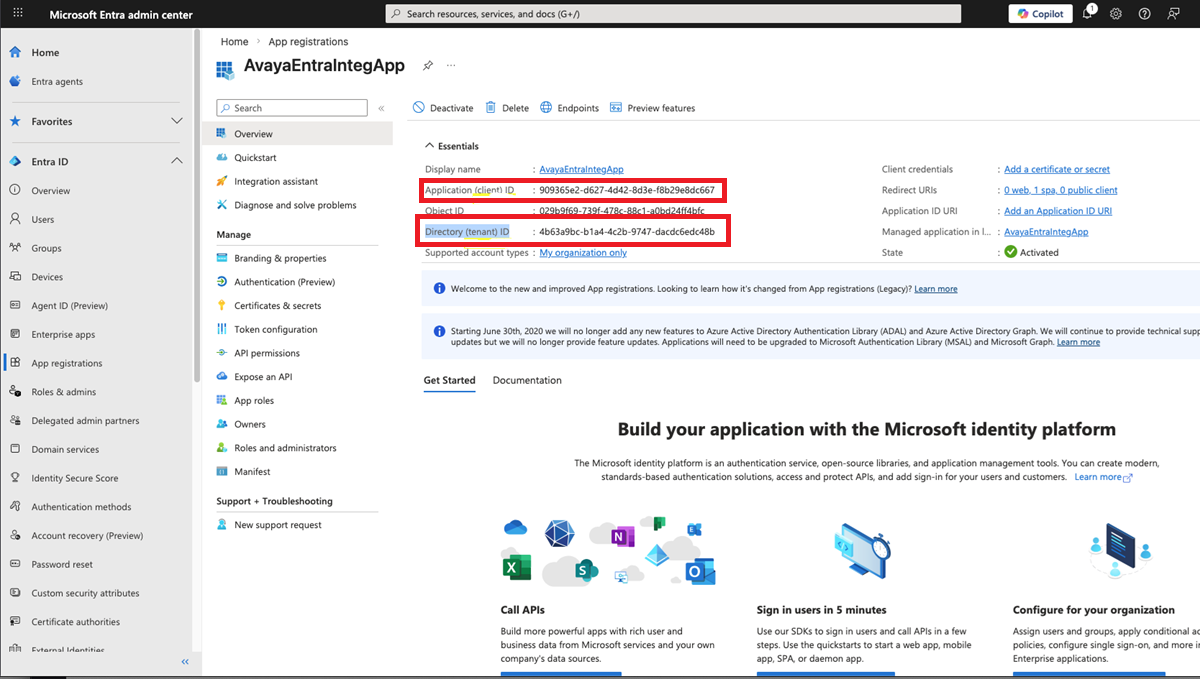Viewport: 1200px width, 679px height.
Task: Open Agent ID (Preview) in sidebar
Action: (x=69, y=306)
